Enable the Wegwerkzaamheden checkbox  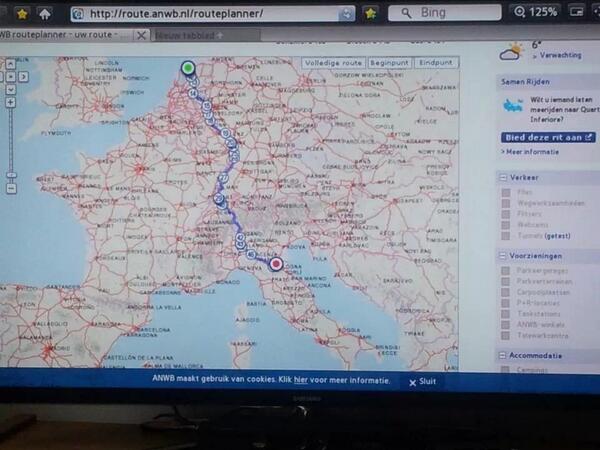(506, 203)
